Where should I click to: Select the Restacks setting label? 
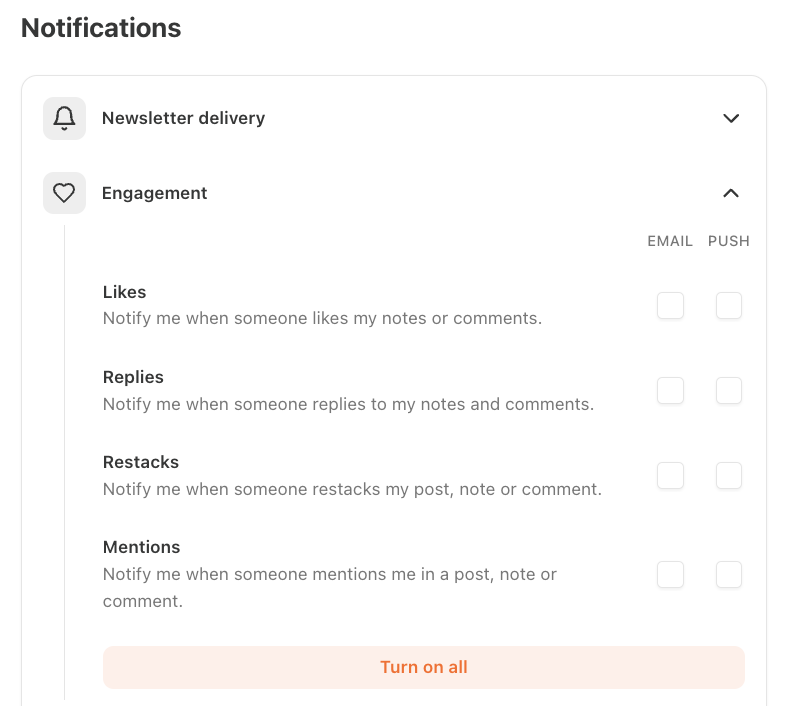coord(141,462)
